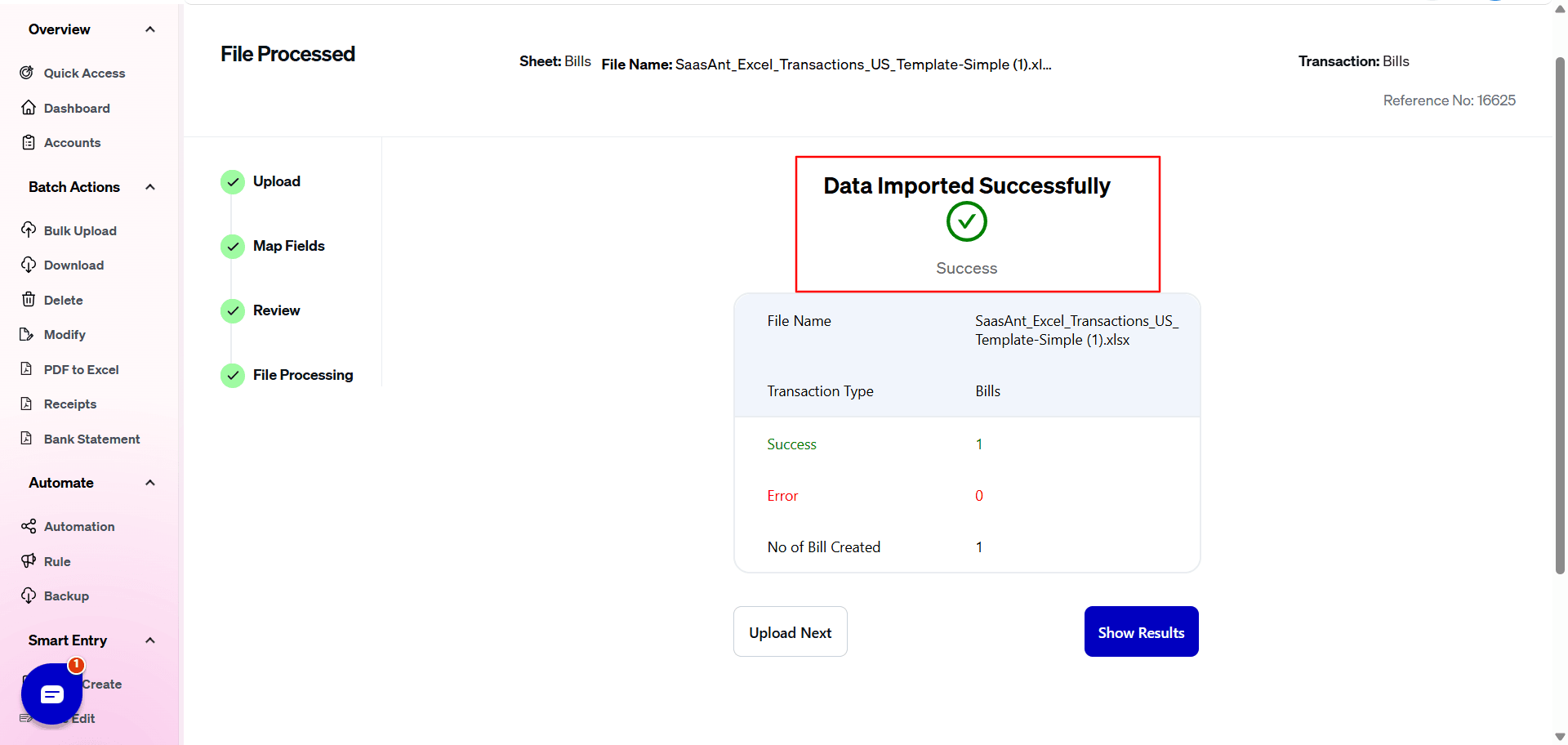
Task: Click the green check beside Review step
Action: [233, 310]
